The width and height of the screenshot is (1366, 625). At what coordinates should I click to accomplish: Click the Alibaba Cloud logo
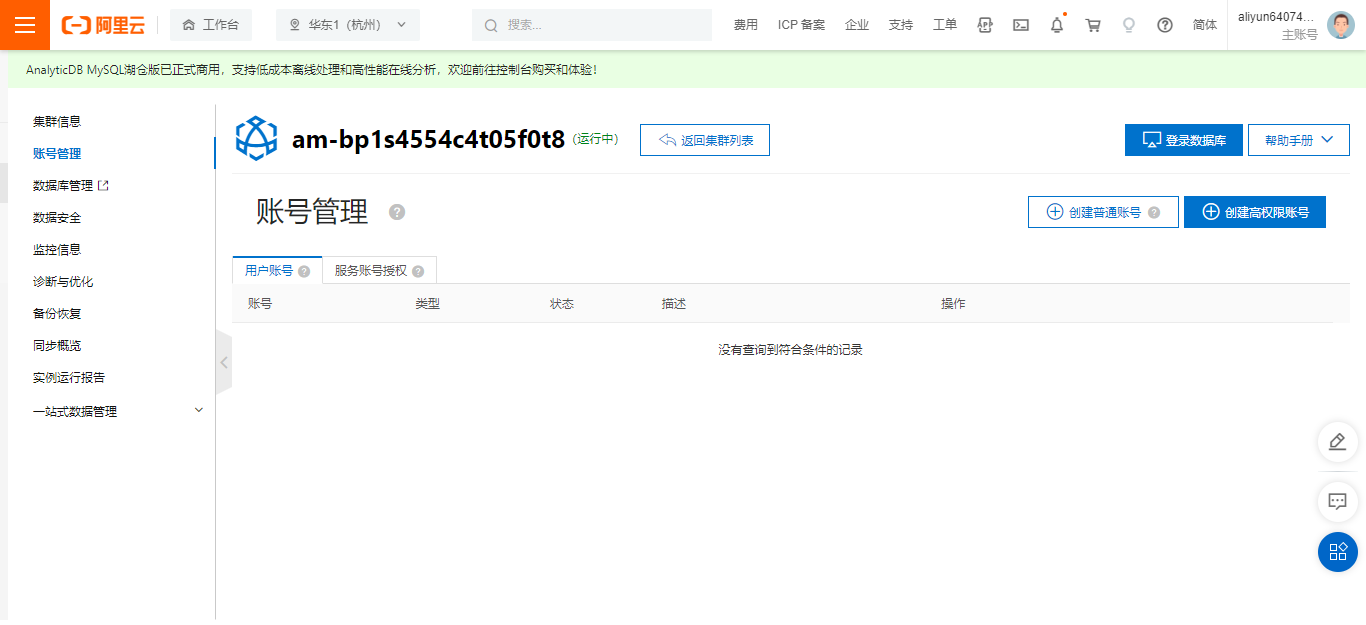(x=103, y=25)
